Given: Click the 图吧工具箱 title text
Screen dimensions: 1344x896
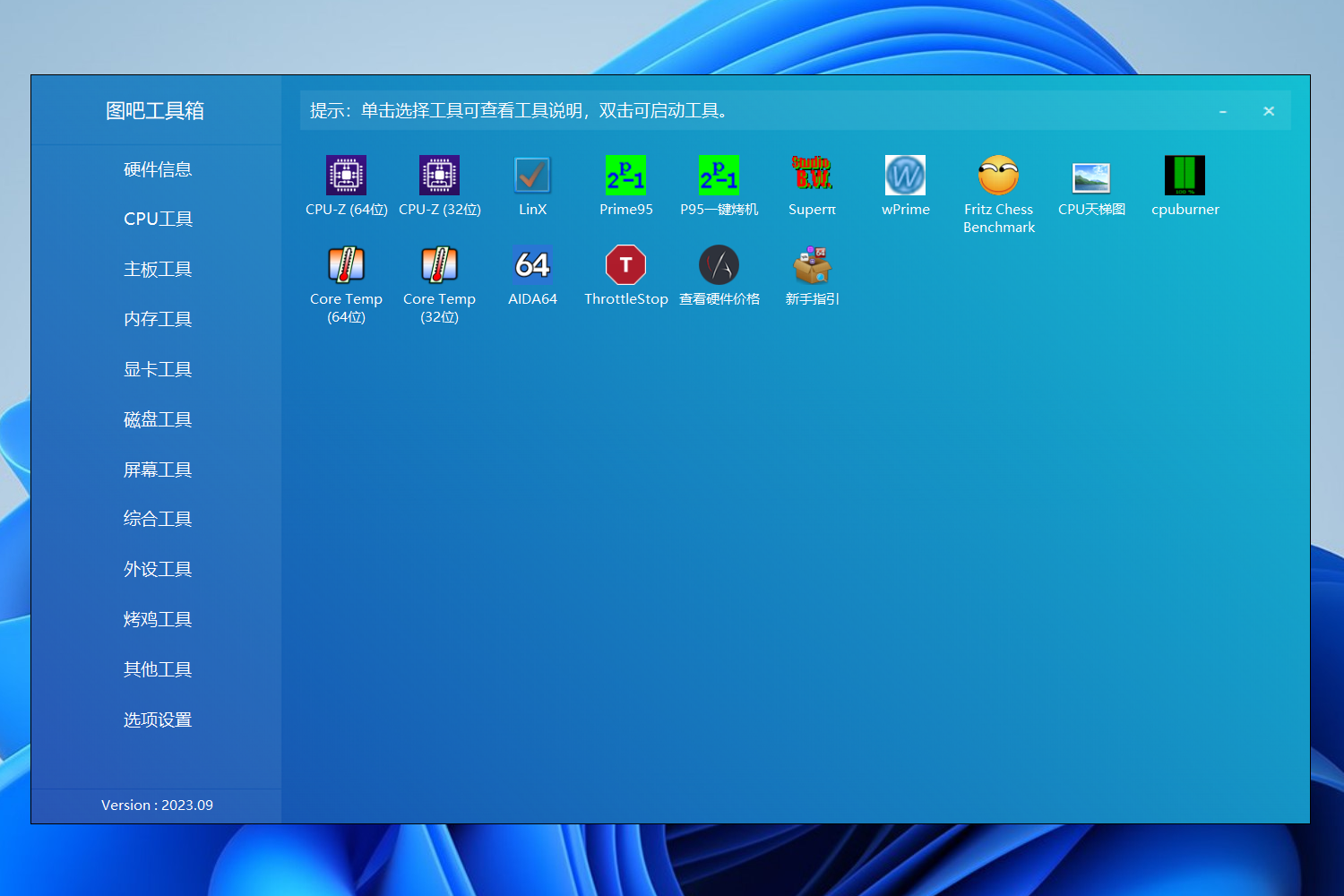Looking at the screenshot, I should coord(155,110).
